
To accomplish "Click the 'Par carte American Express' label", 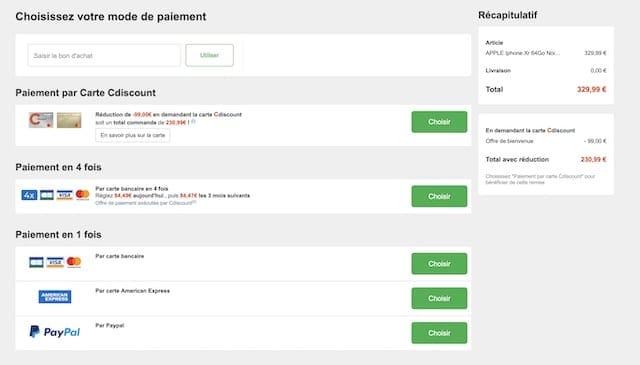I will point(132,291).
